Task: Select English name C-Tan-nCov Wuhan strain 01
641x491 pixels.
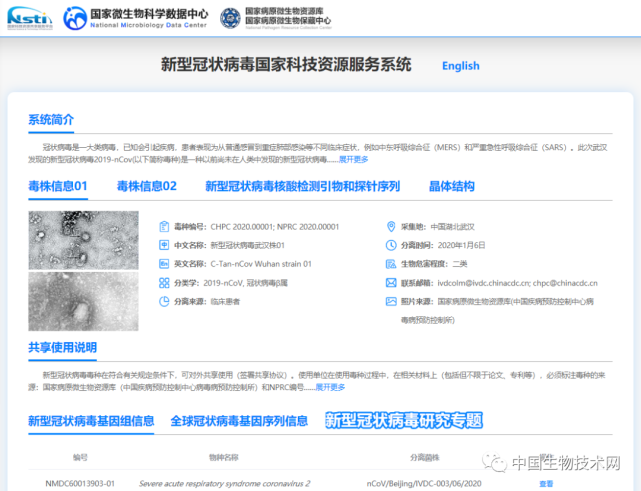Action: click(x=261, y=264)
